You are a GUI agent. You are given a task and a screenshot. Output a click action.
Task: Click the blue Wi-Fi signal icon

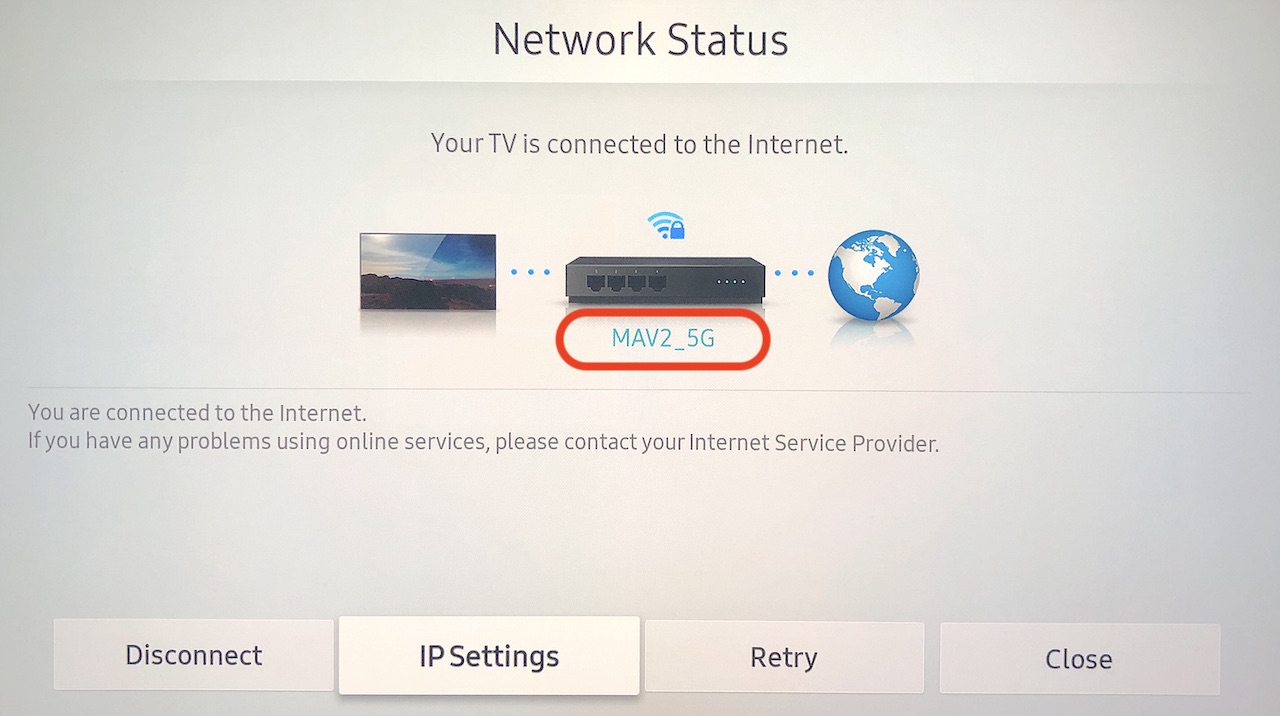(x=658, y=224)
